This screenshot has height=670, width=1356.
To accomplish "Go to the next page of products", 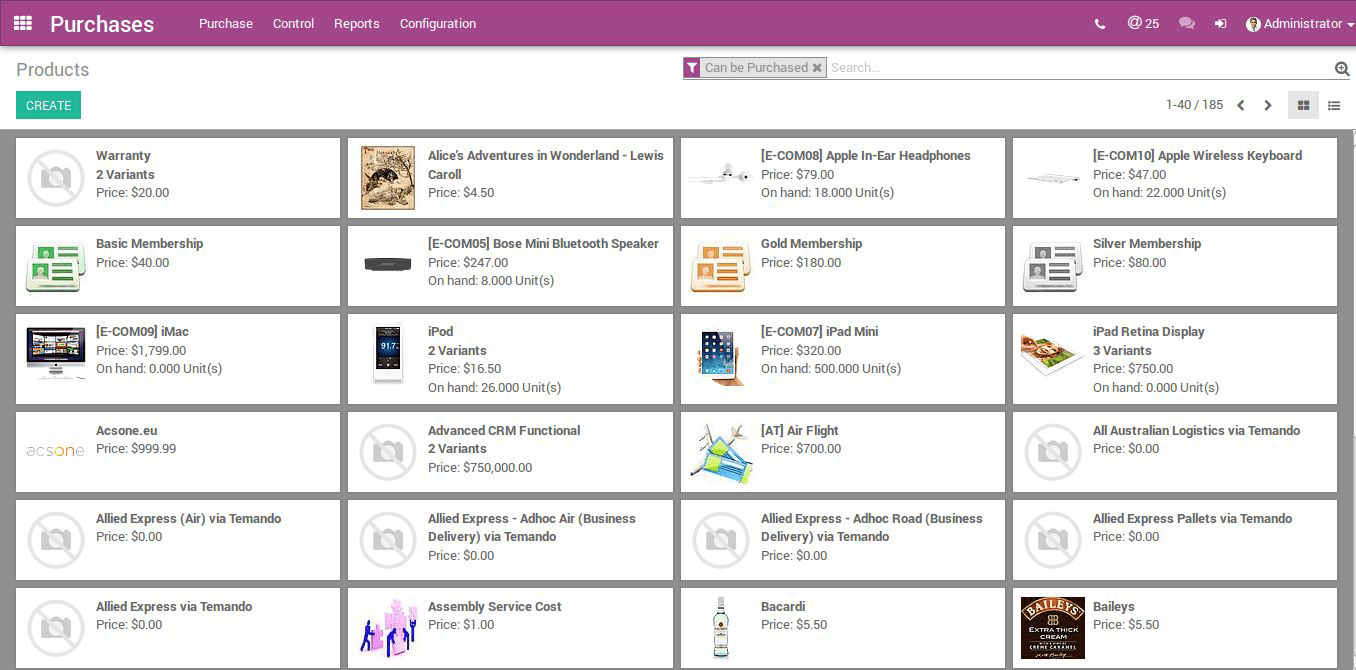I will 1268,105.
